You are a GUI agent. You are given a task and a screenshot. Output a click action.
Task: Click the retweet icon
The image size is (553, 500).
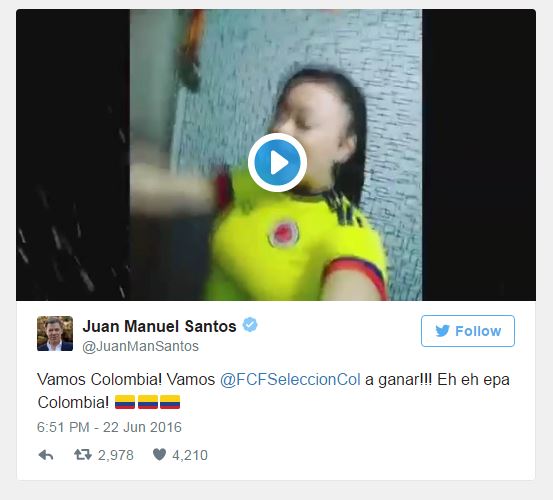point(83,455)
